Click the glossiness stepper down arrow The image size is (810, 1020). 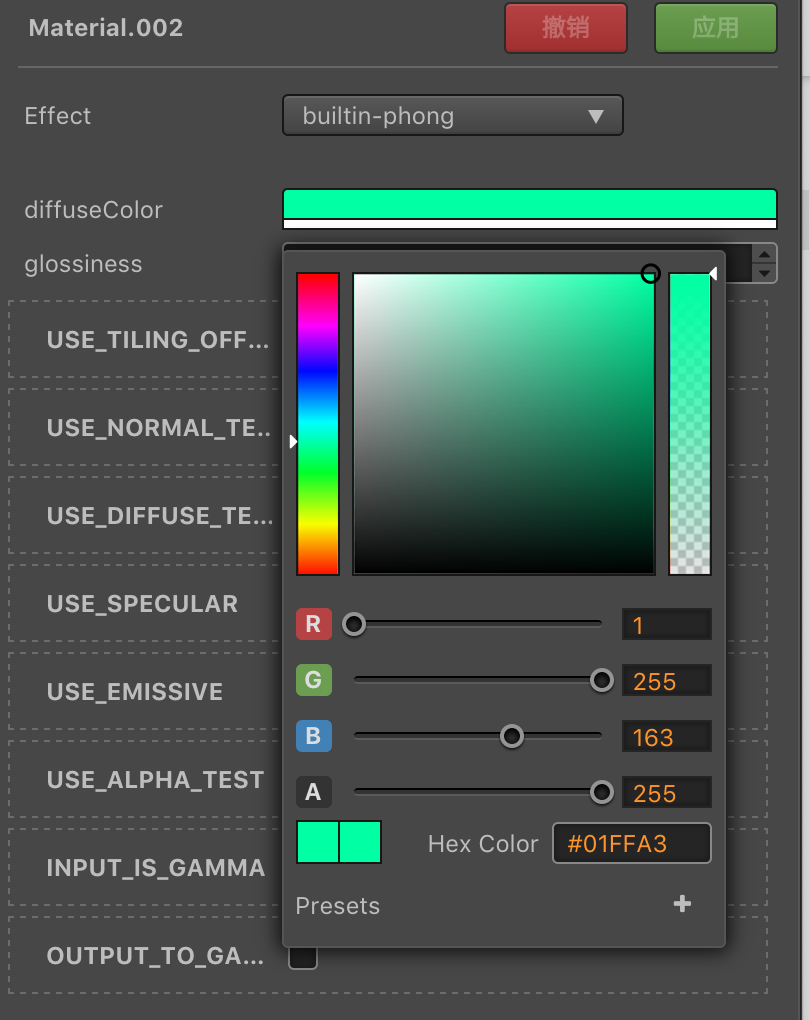tap(765, 272)
